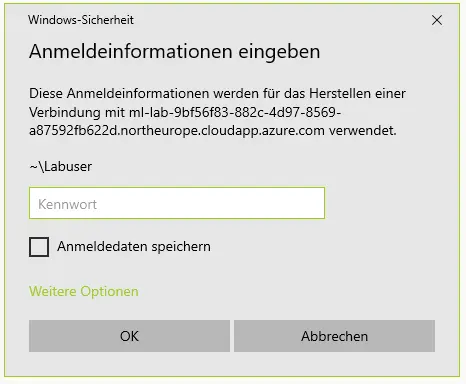Viewport: 466px width, 384px height.
Task: Tick the square box to save credentials
Action: click(x=39, y=247)
